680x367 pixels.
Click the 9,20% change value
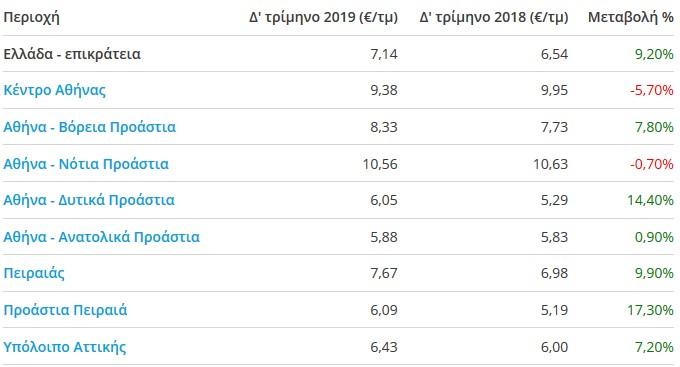point(654,54)
